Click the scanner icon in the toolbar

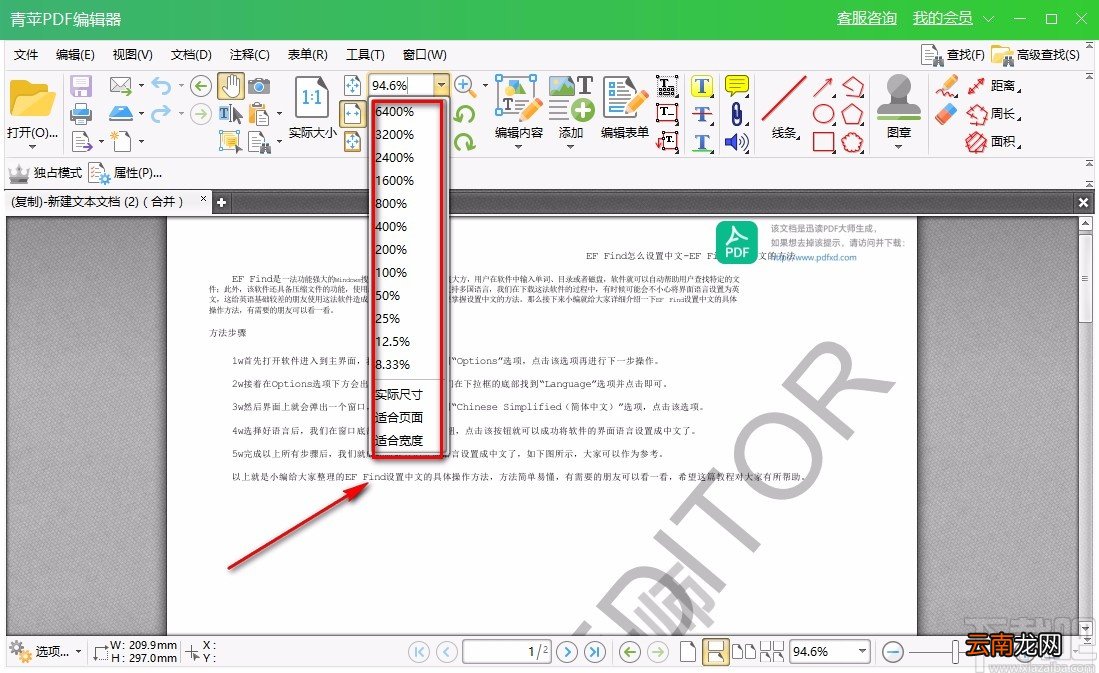(x=121, y=113)
